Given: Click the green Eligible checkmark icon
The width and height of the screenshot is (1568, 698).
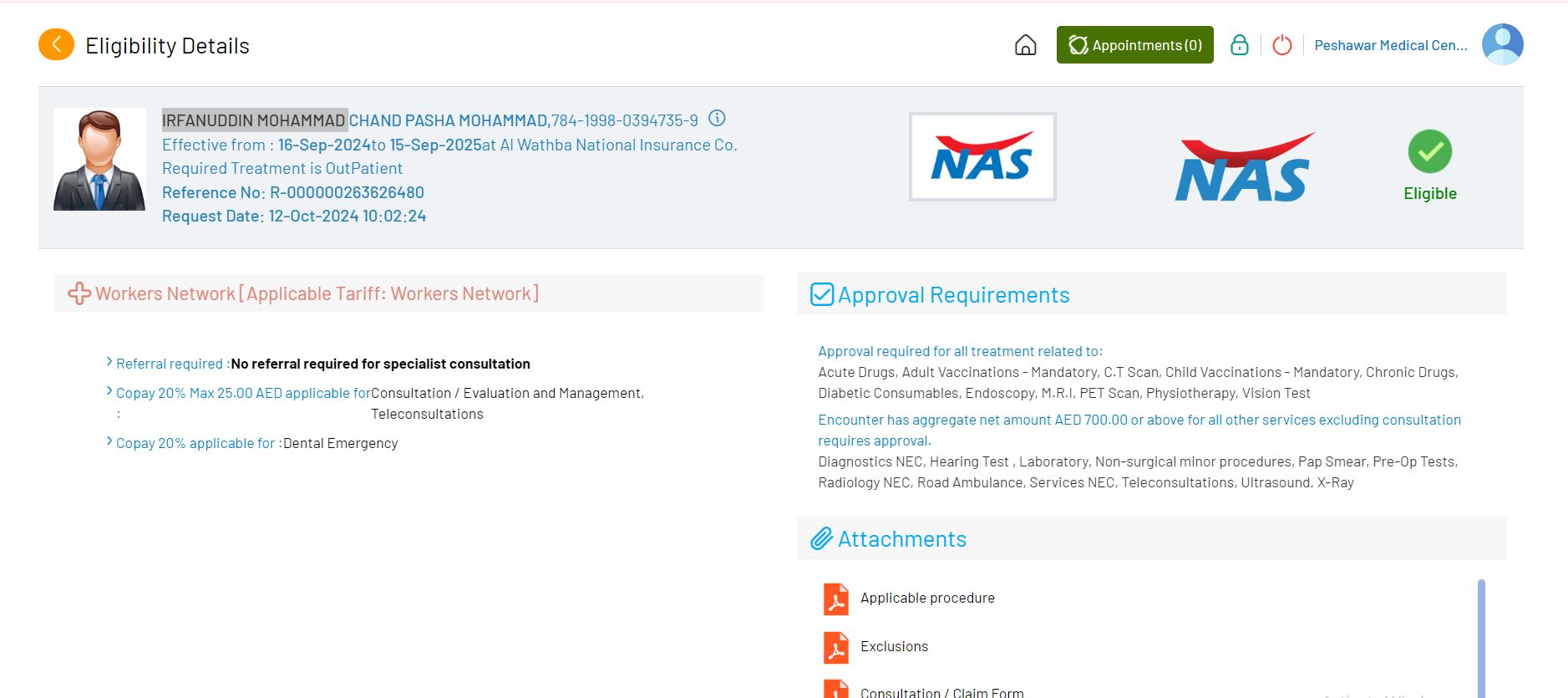Looking at the screenshot, I should pos(1430,151).
